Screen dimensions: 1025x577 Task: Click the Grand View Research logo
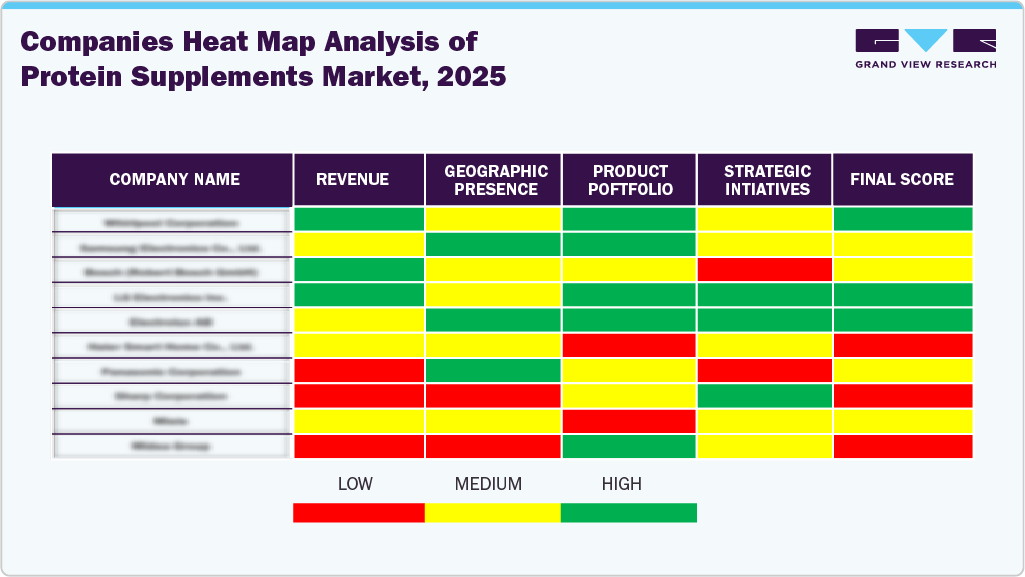point(925,50)
